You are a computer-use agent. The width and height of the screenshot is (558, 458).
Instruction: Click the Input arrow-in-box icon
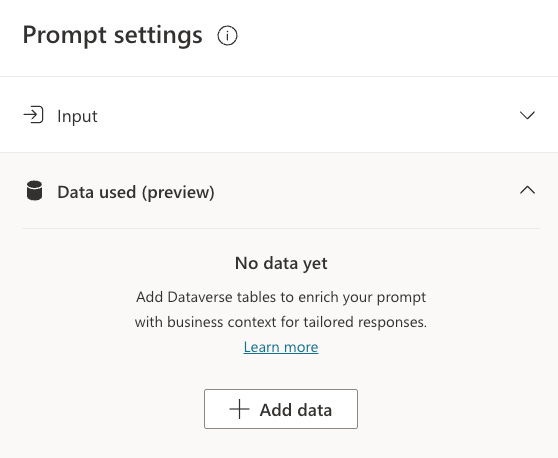[x=33, y=115]
